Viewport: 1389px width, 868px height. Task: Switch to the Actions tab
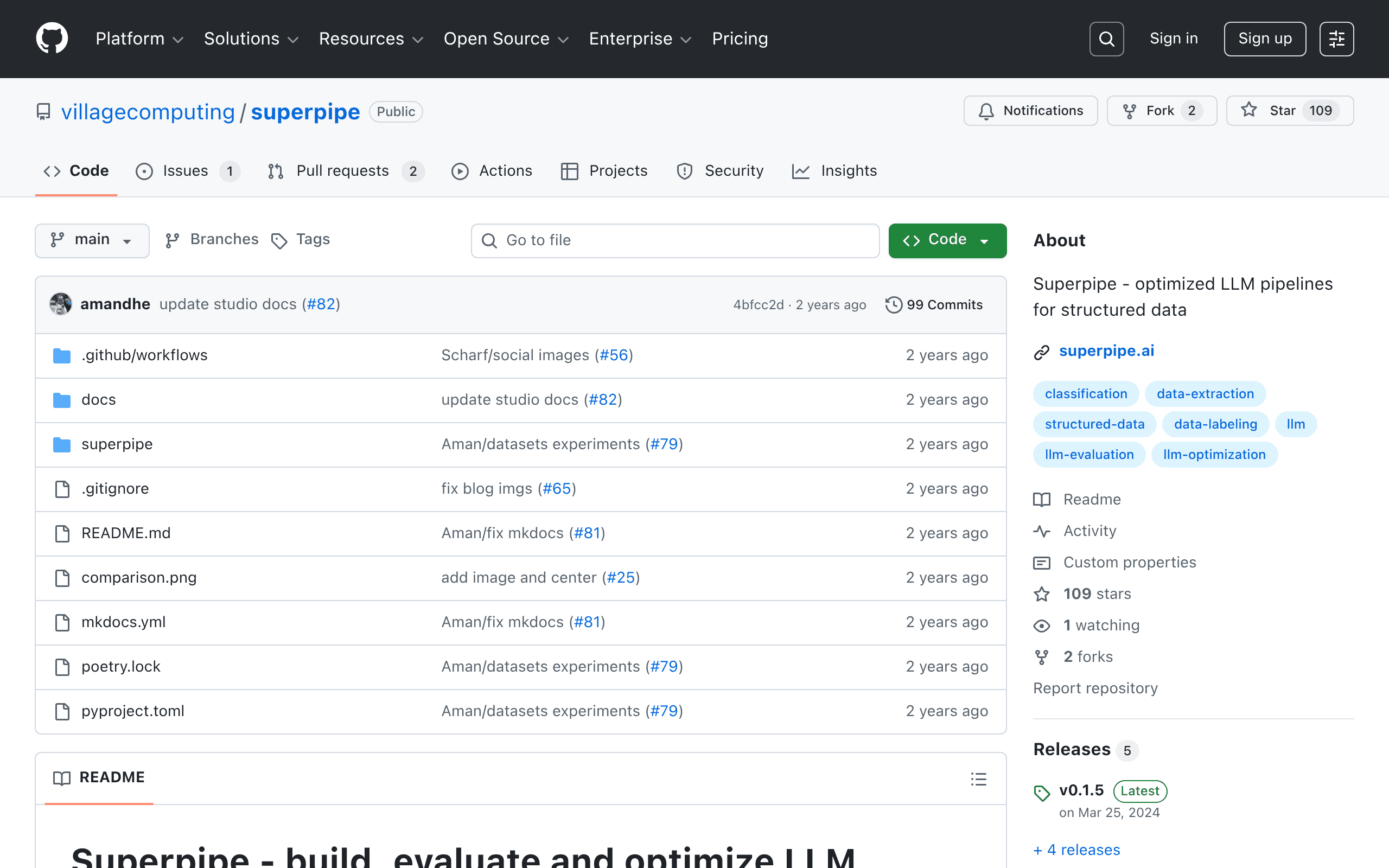492,171
